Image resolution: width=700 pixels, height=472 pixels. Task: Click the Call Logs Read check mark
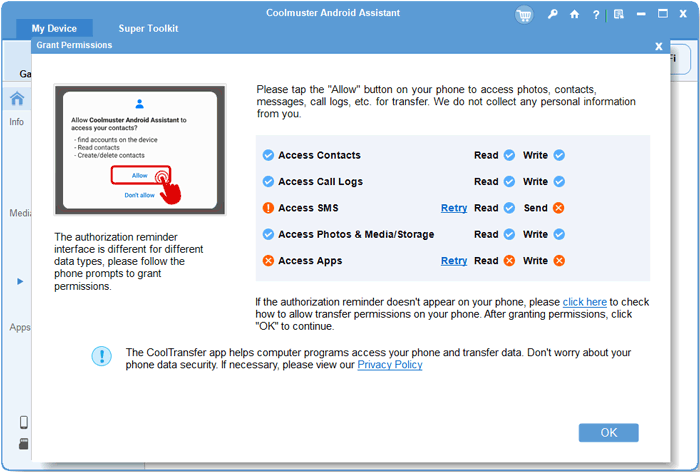[509, 182]
